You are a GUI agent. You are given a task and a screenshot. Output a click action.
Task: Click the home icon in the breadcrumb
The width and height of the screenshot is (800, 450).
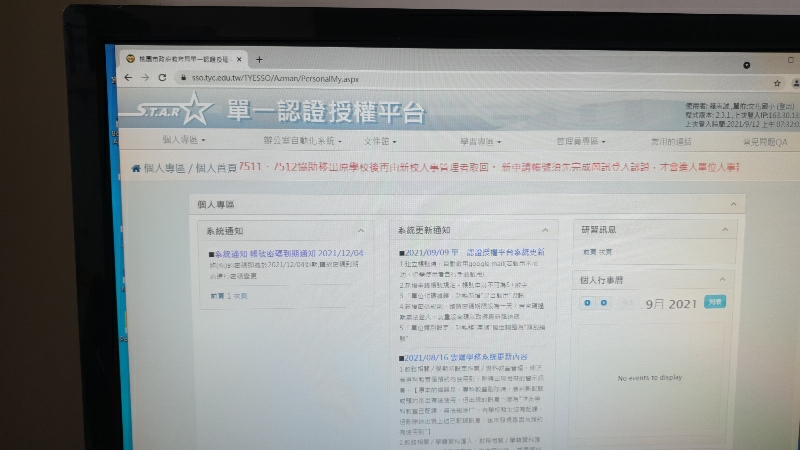pyautogui.click(x=136, y=168)
